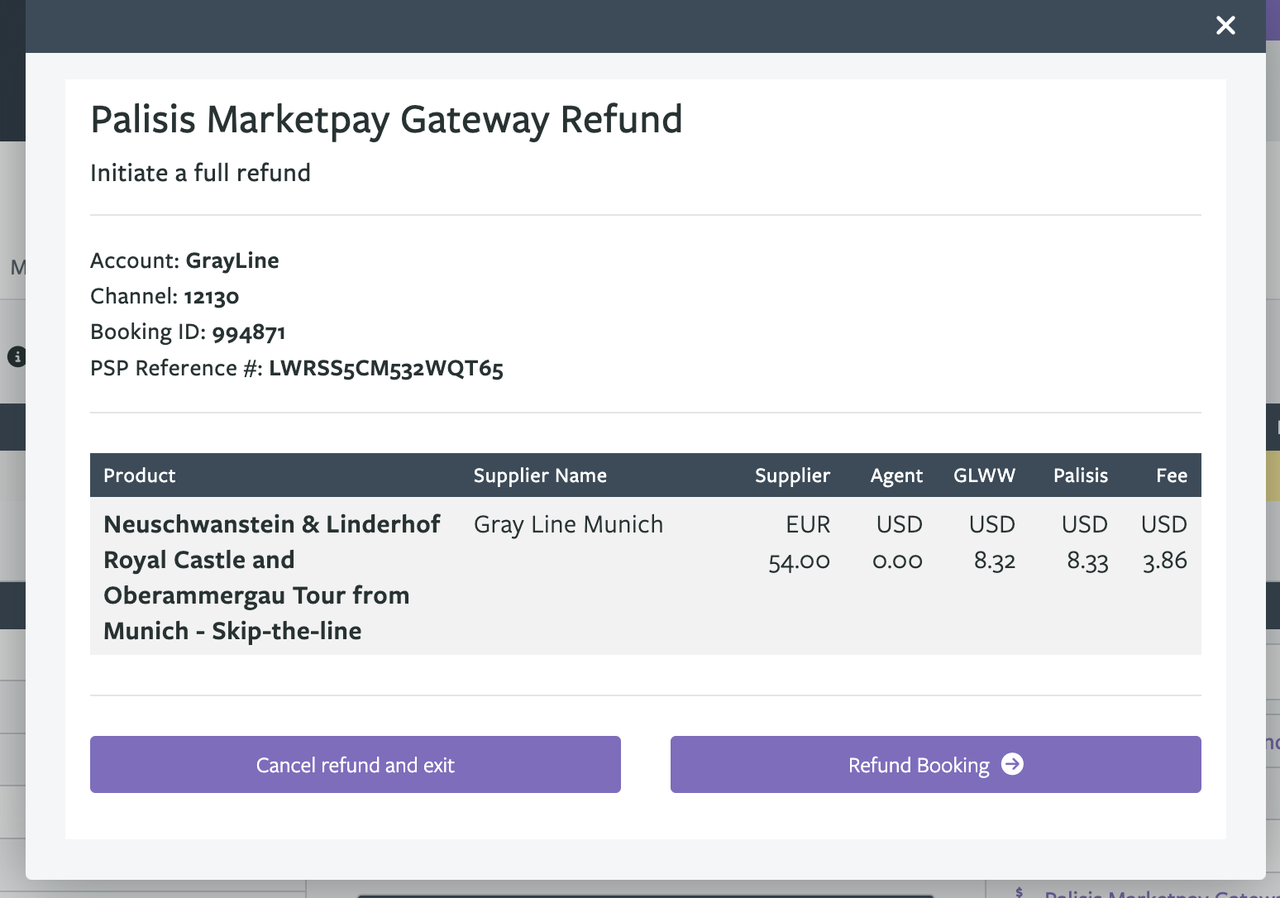This screenshot has height=898, width=1280.
Task: Select PSP Reference LWRSS5CM532WQT65
Action: pos(386,368)
